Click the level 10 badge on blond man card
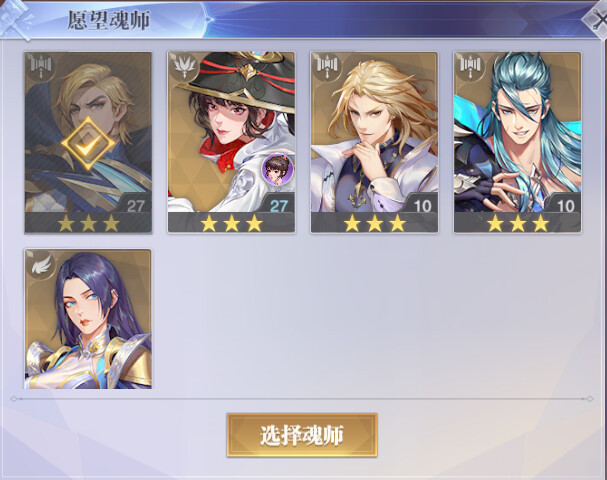The image size is (607, 480). tap(421, 205)
